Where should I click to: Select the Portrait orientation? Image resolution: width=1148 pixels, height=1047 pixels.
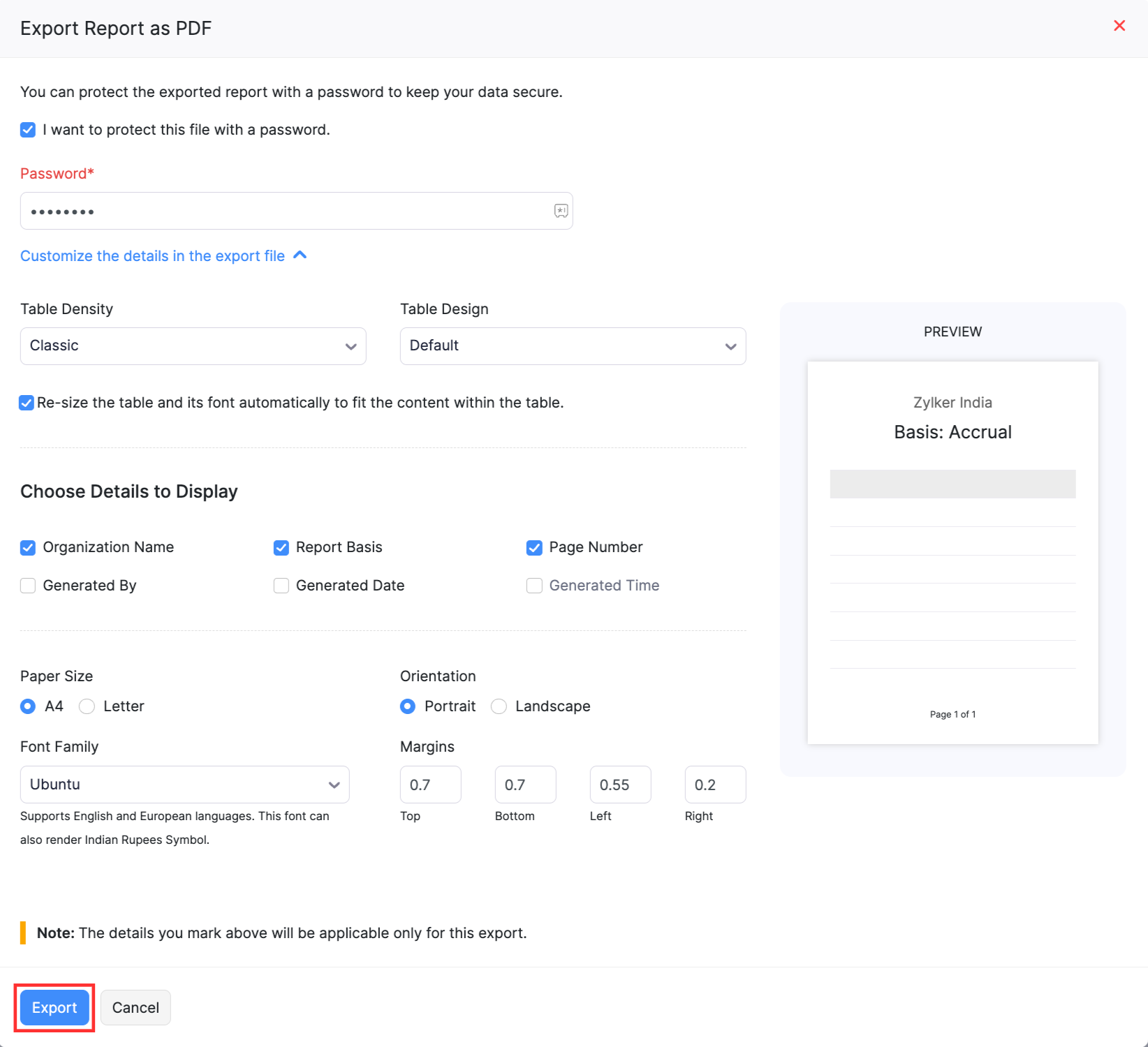407,706
